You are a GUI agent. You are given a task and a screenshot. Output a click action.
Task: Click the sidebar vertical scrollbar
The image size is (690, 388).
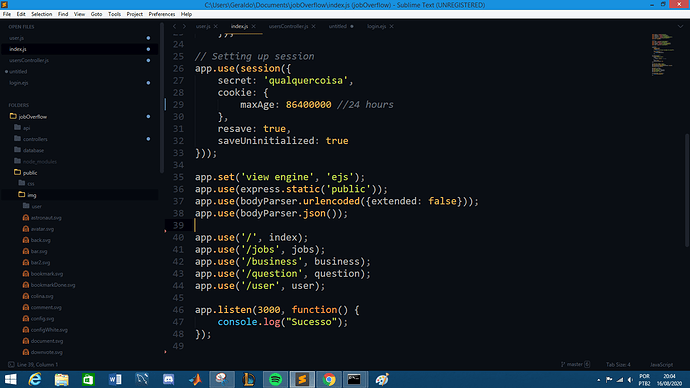(161, 98)
